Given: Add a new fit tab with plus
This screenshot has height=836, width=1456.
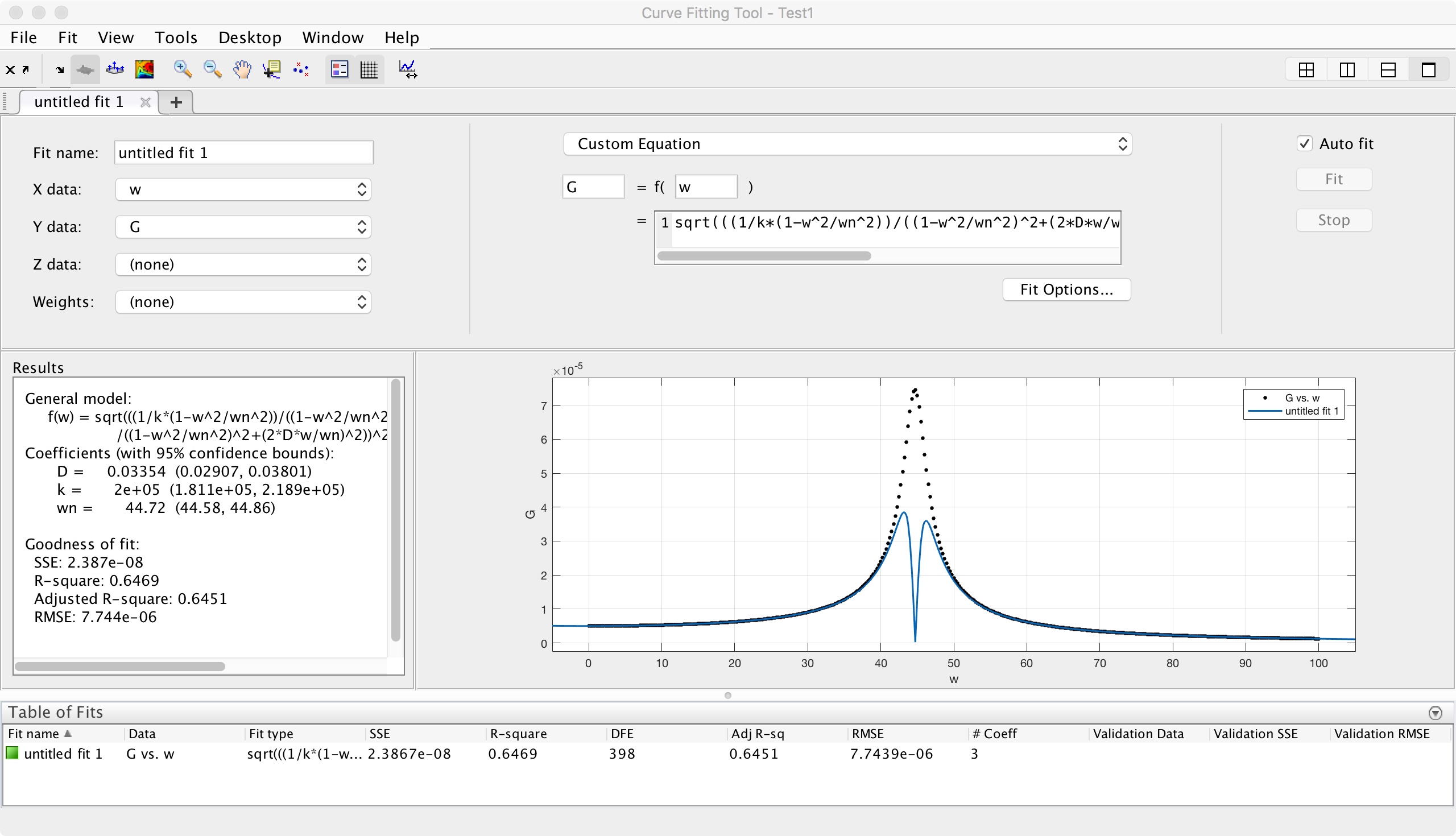Looking at the screenshot, I should [176, 102].
